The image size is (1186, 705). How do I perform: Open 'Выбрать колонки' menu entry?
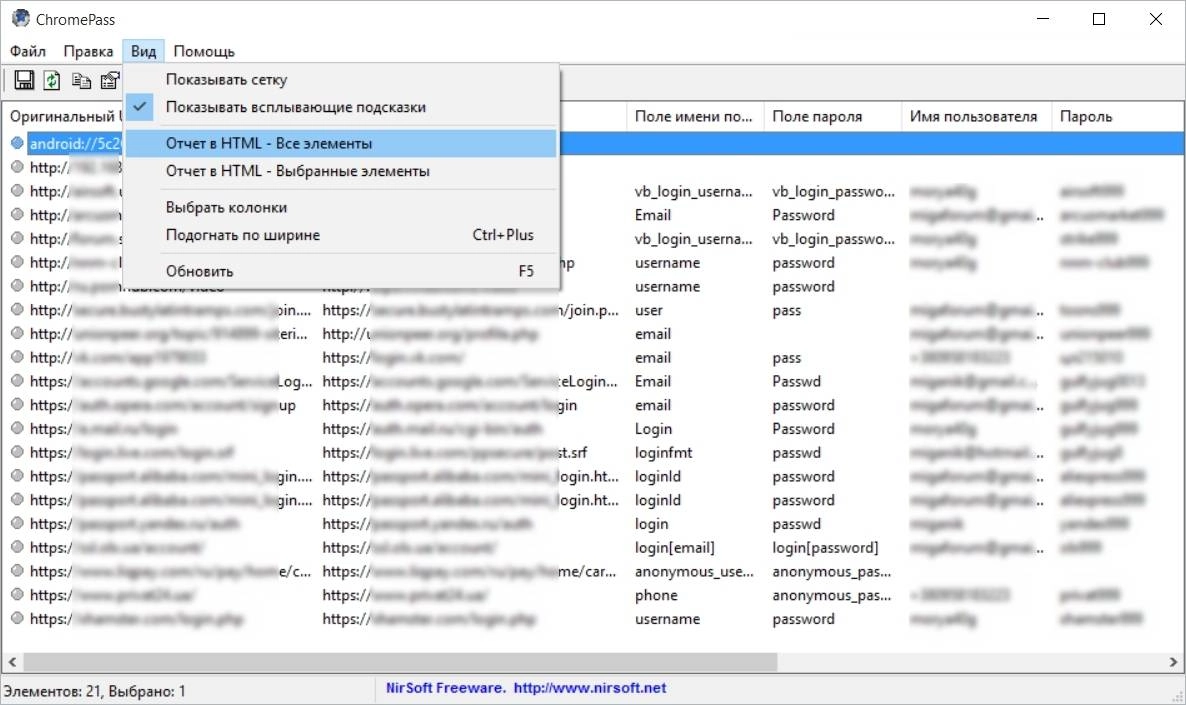coord(341,207)
